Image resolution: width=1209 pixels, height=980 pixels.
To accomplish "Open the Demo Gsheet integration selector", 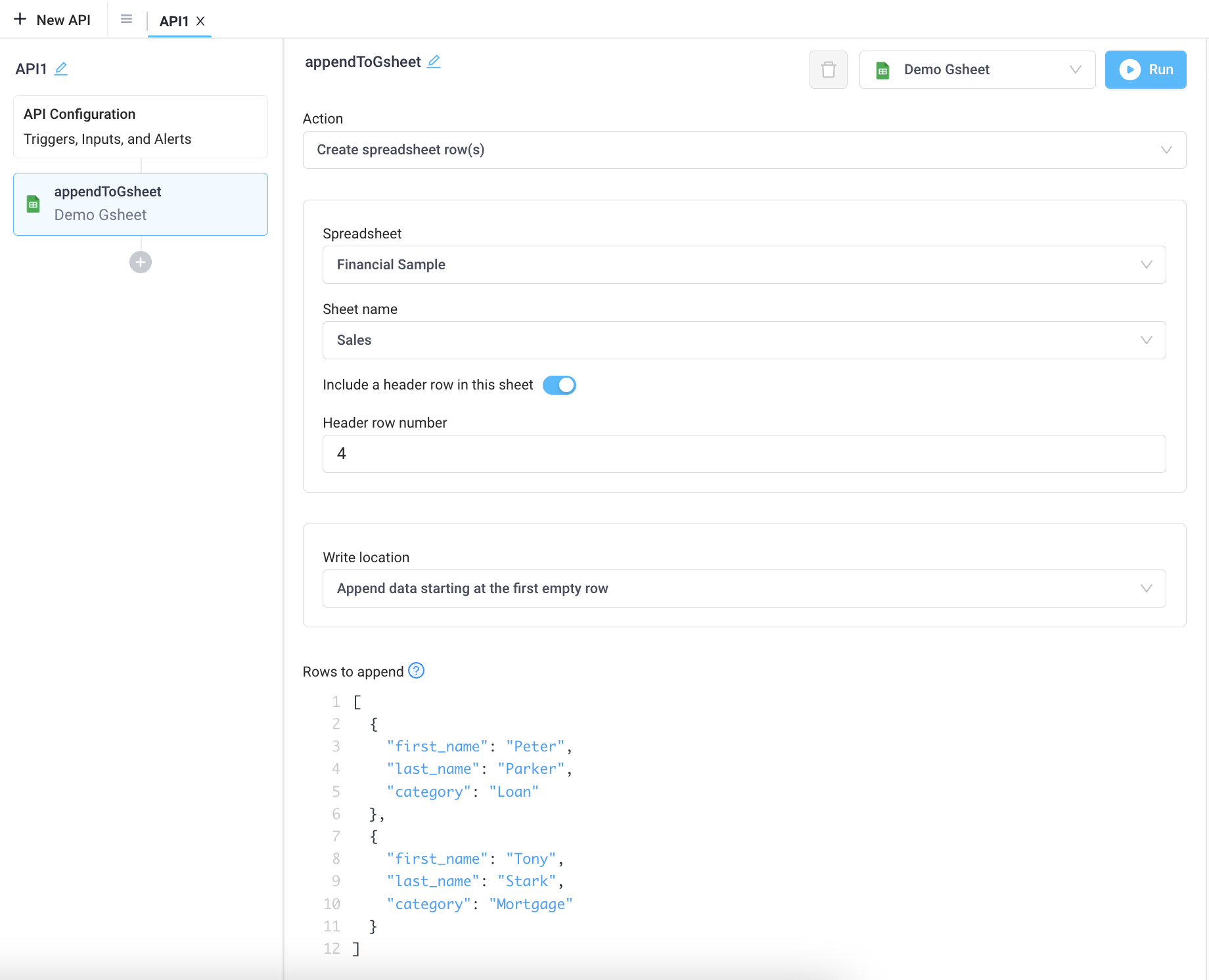I will tap(977, 70).
